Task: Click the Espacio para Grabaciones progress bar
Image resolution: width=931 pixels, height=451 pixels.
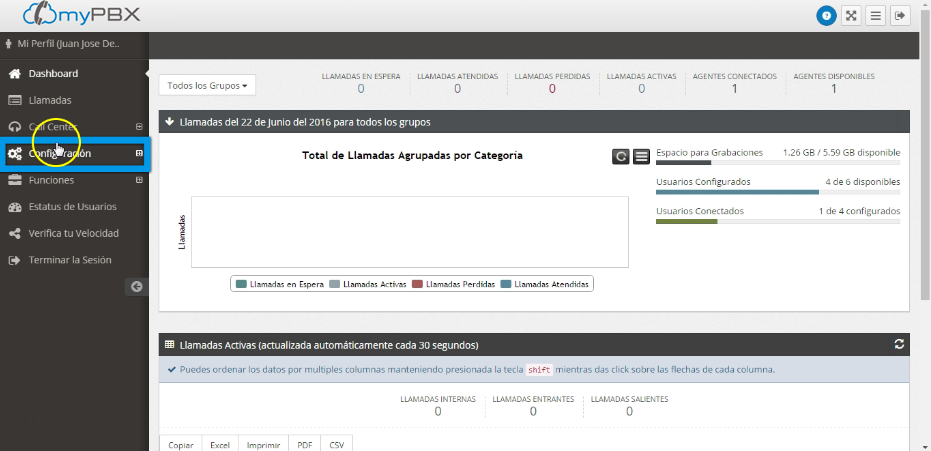Action: [778, 162]
